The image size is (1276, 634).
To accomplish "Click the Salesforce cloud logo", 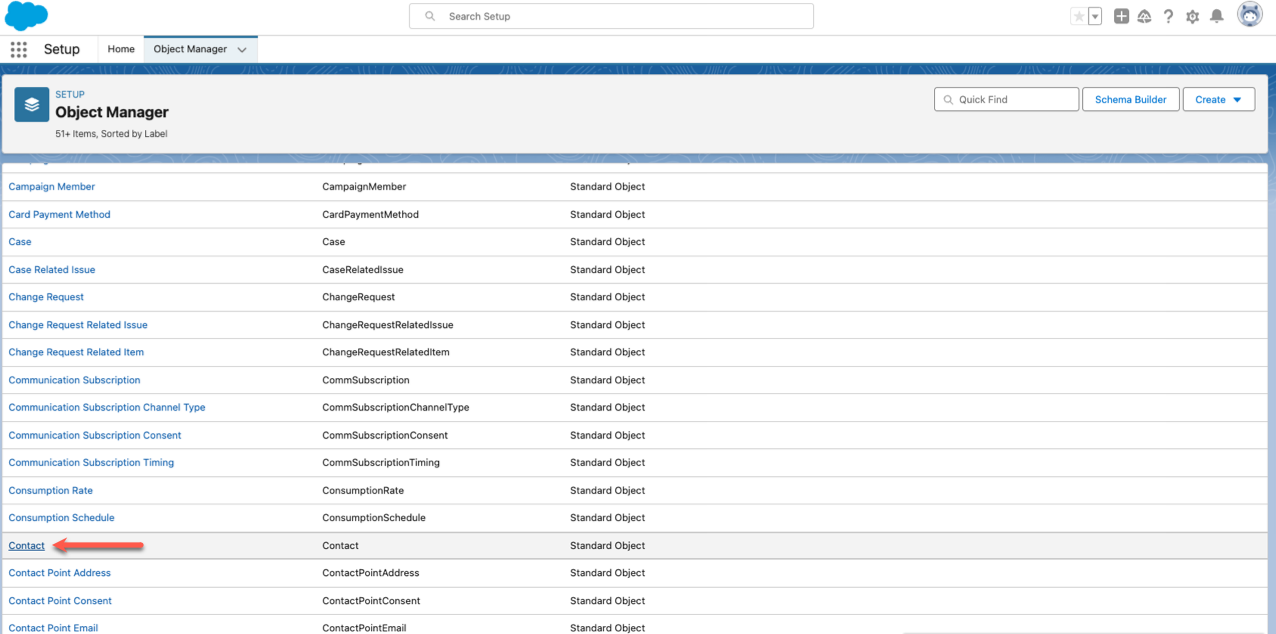I will pos(27,17).
